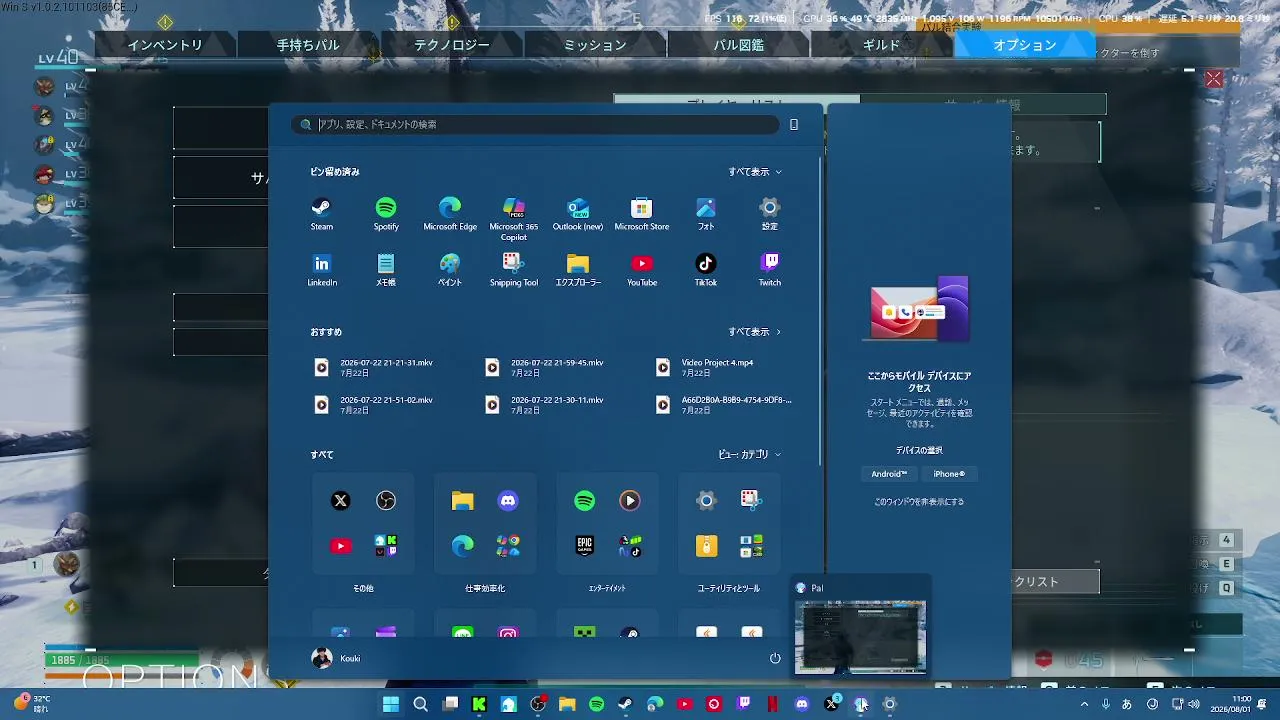The width and height of the screenshot is (1280, 720).
Task: Open recommended file 2026-07-22 21-59-45.mkv
Action: (x=546, y=367)
